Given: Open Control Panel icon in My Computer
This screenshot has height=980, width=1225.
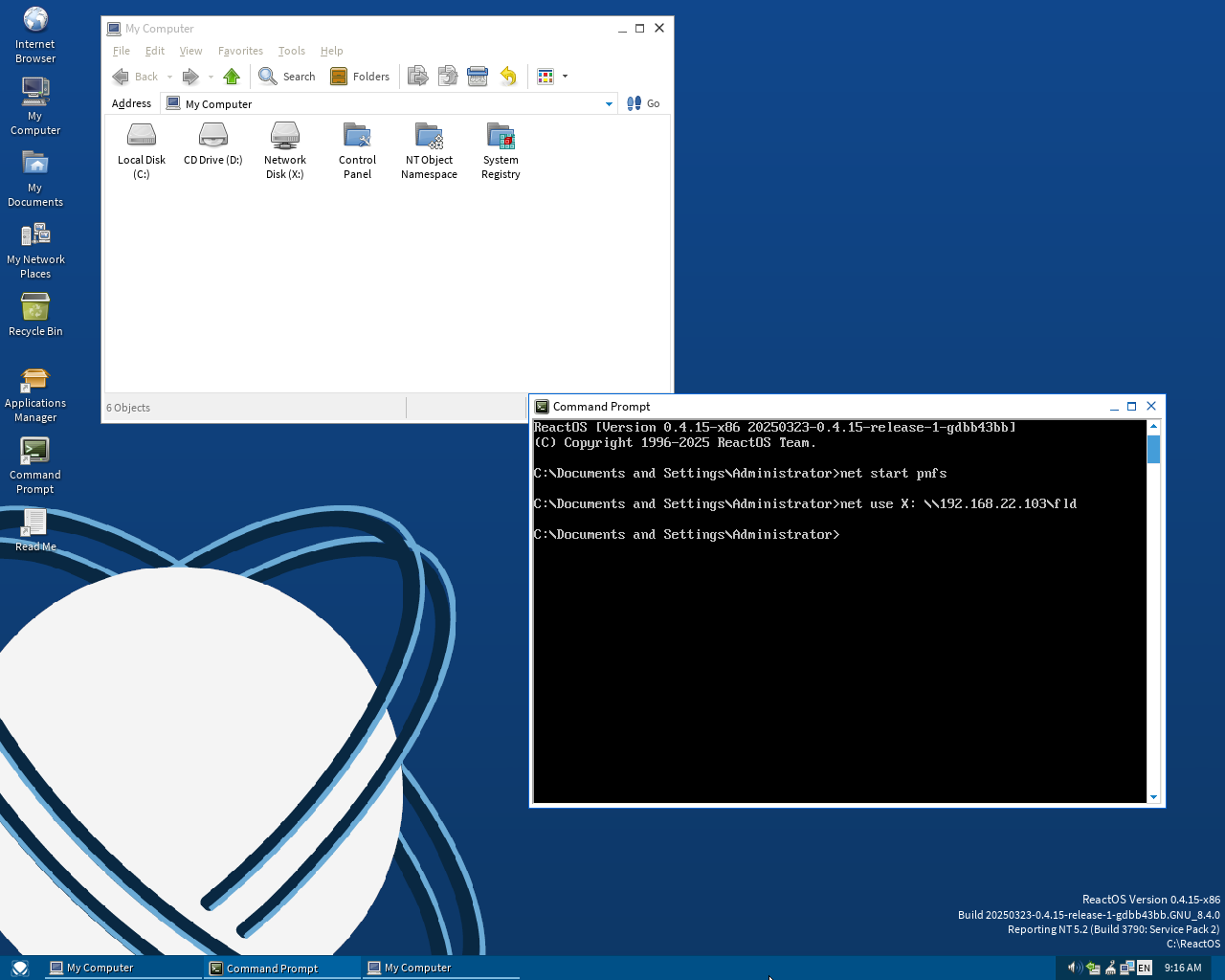Looking at the screenshot, I should coord(357,150).
